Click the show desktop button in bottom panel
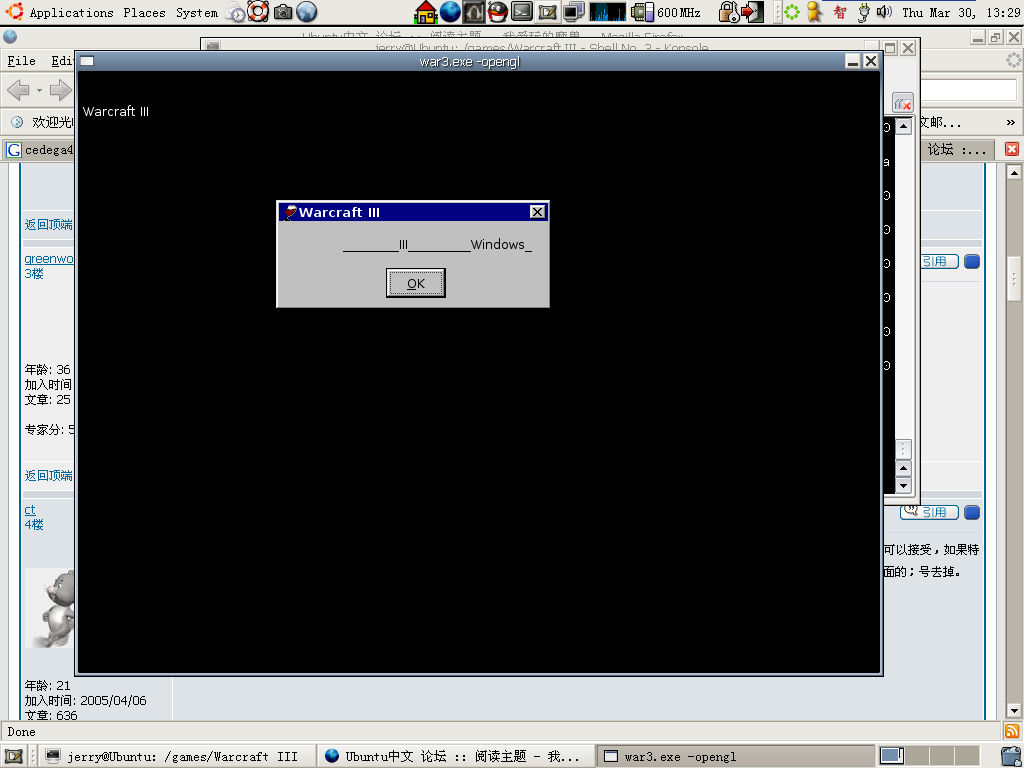Image resolution: width=1024 pixels, height=768 pixels. click(x=14, y=756)
